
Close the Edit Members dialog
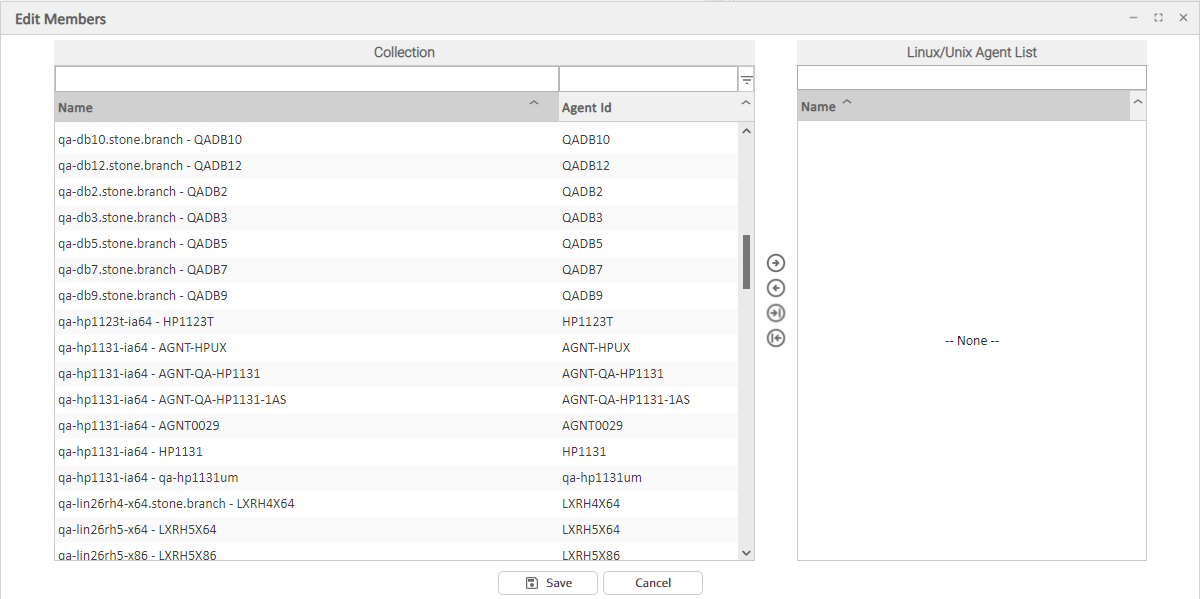pos(1182,18)
